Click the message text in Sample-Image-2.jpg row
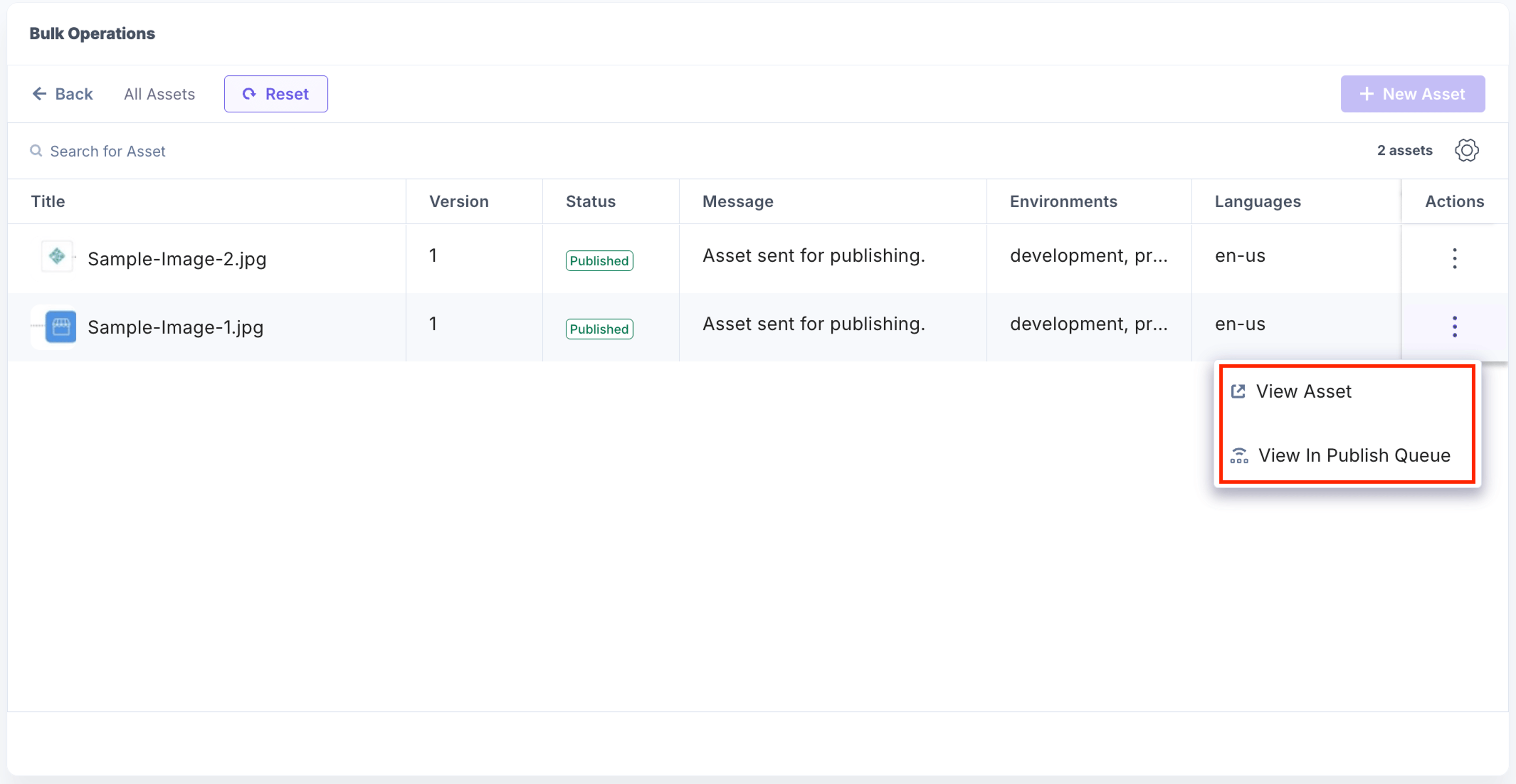1516x784 pixels. 814,255
